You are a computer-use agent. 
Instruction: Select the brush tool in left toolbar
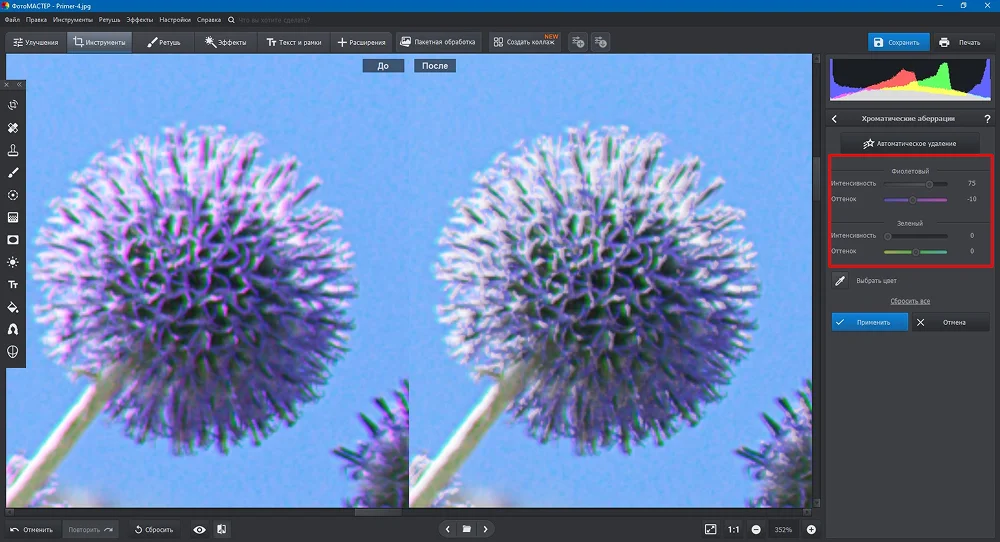coord(13,173)
